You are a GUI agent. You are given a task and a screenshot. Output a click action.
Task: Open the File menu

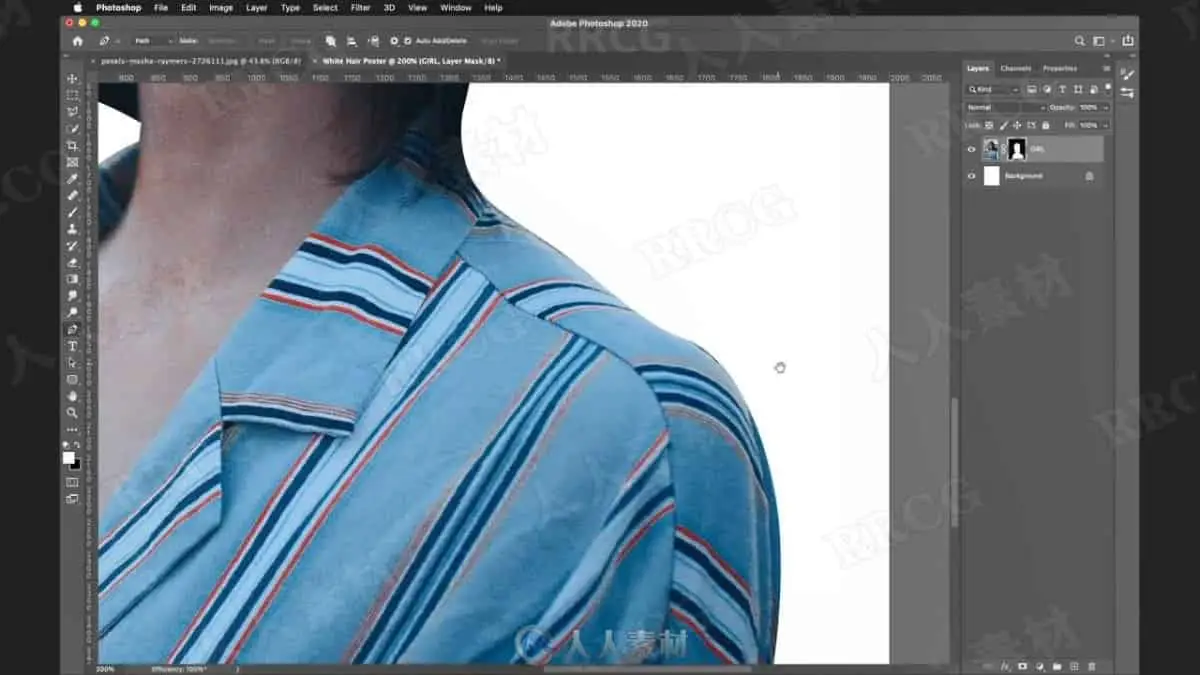(x=160, y=7)
